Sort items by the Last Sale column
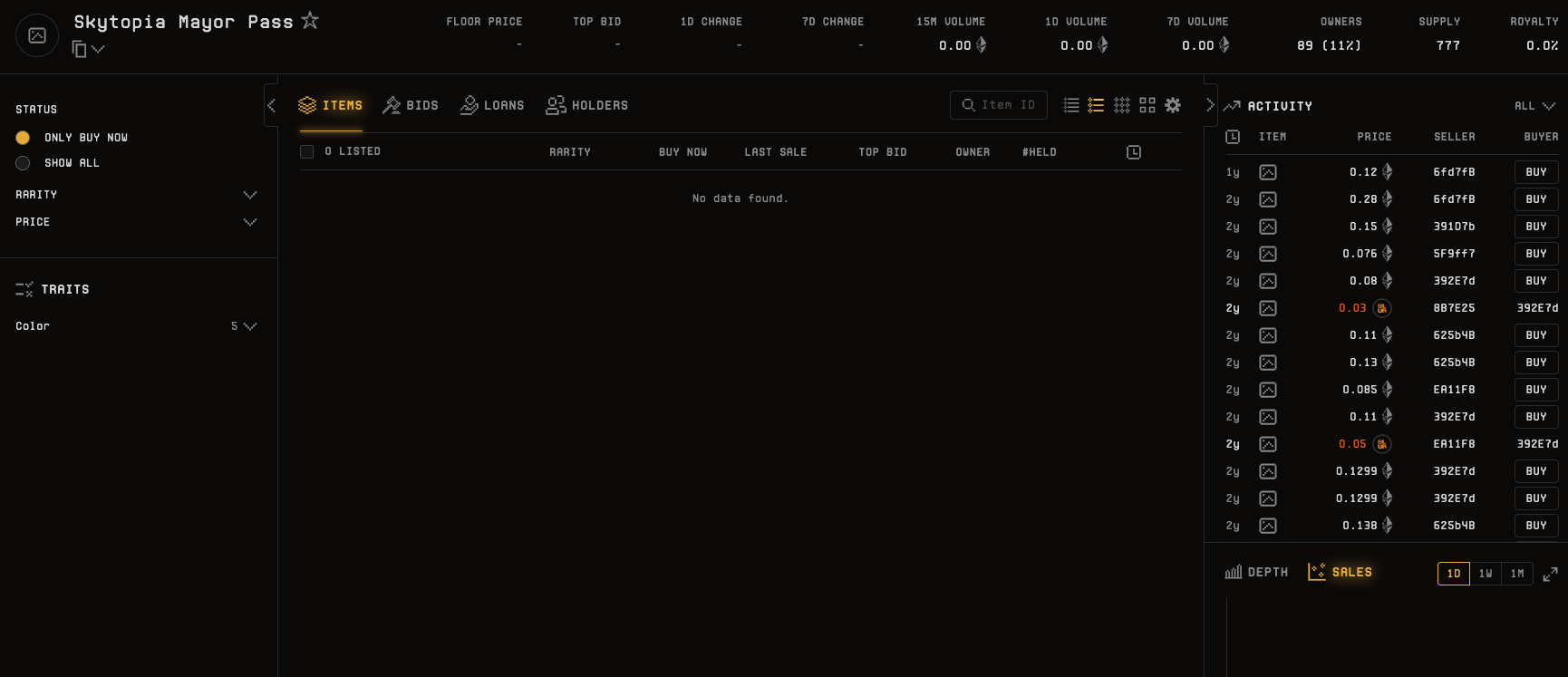Image resolution: width=1568 pixels, height=677 pixels. [776, 152]
